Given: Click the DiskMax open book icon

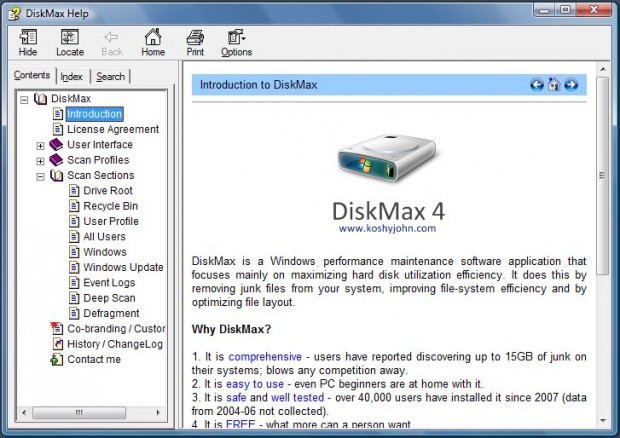Looking at the screenshot, I should [40, 98].
